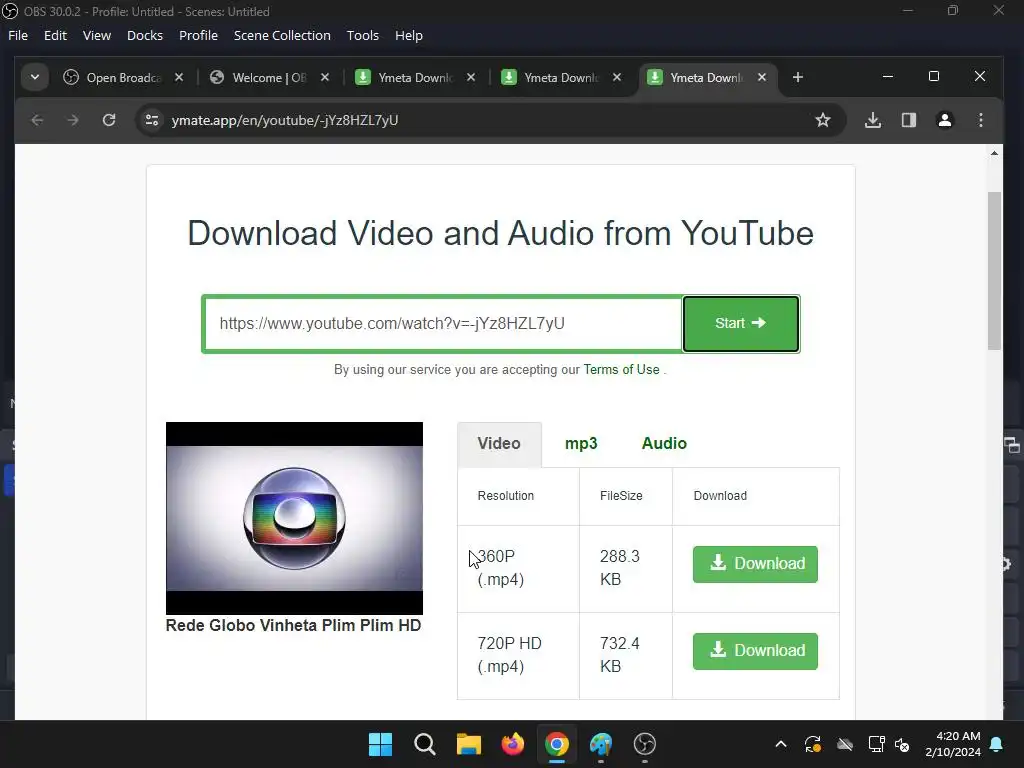The width and height of the screenshot is (1024, 768).
Task: Click the OneDrive cloud tray icon
Action: point(845,744)
